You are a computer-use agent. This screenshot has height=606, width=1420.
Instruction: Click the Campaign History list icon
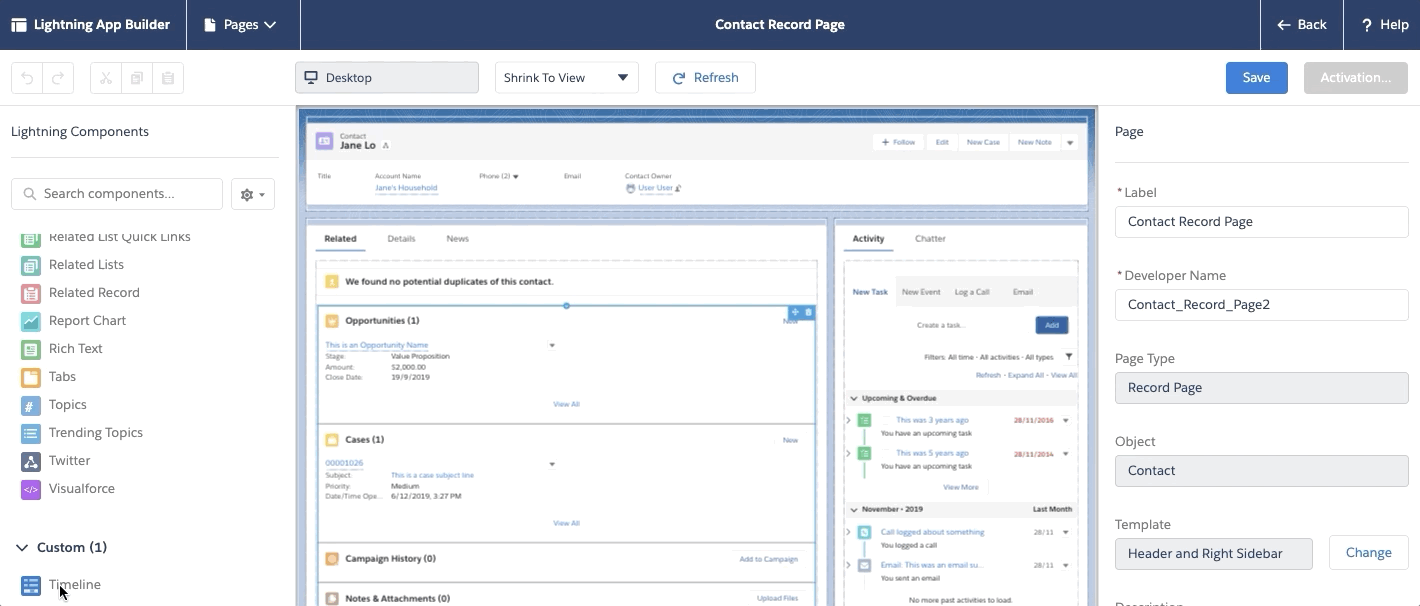point(332,559)
